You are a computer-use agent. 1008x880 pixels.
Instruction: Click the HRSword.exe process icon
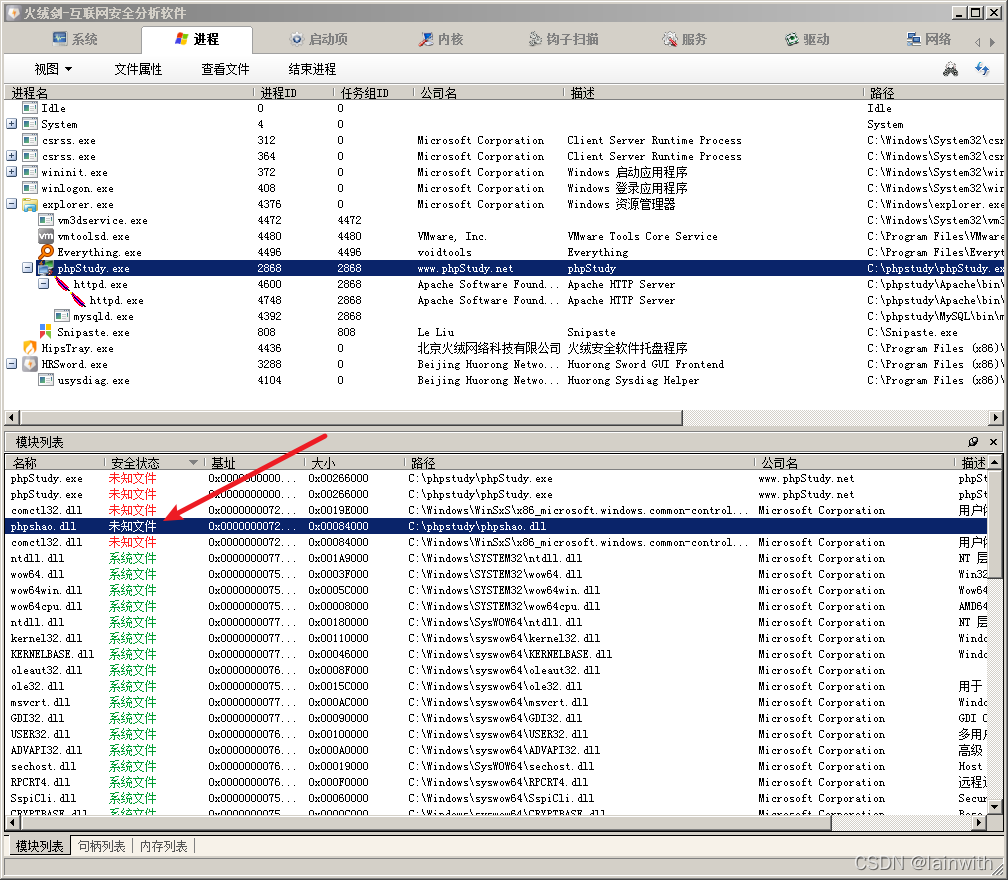coord(30,364)
